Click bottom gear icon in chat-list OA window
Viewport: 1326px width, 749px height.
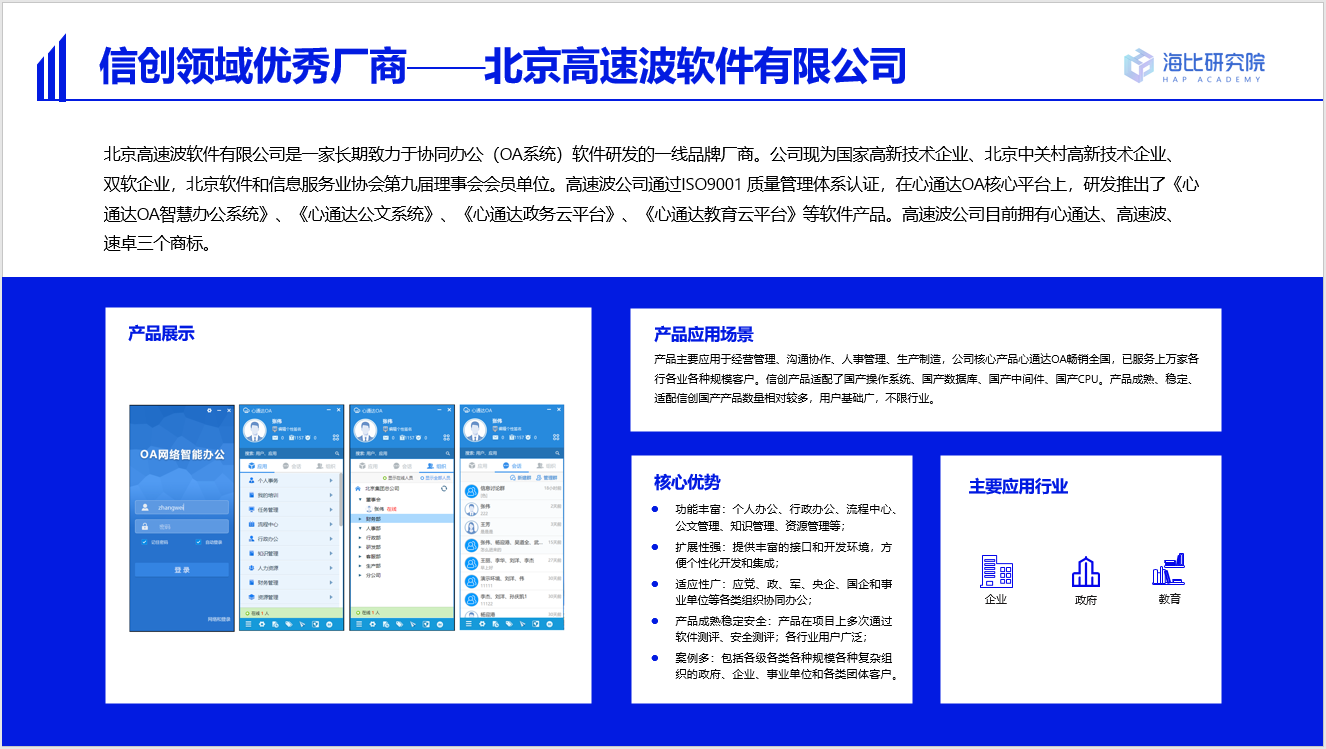click(482, 624)
